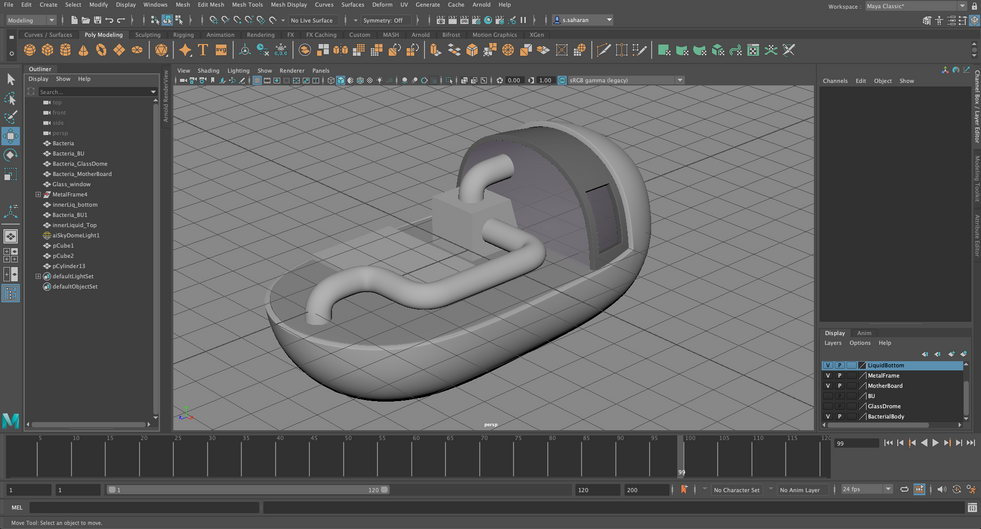Image resolution: width=981 pixels, height=529 pixels.
Task: Create a polygon disc from the shelf
Action: click(x=137, y=50)
